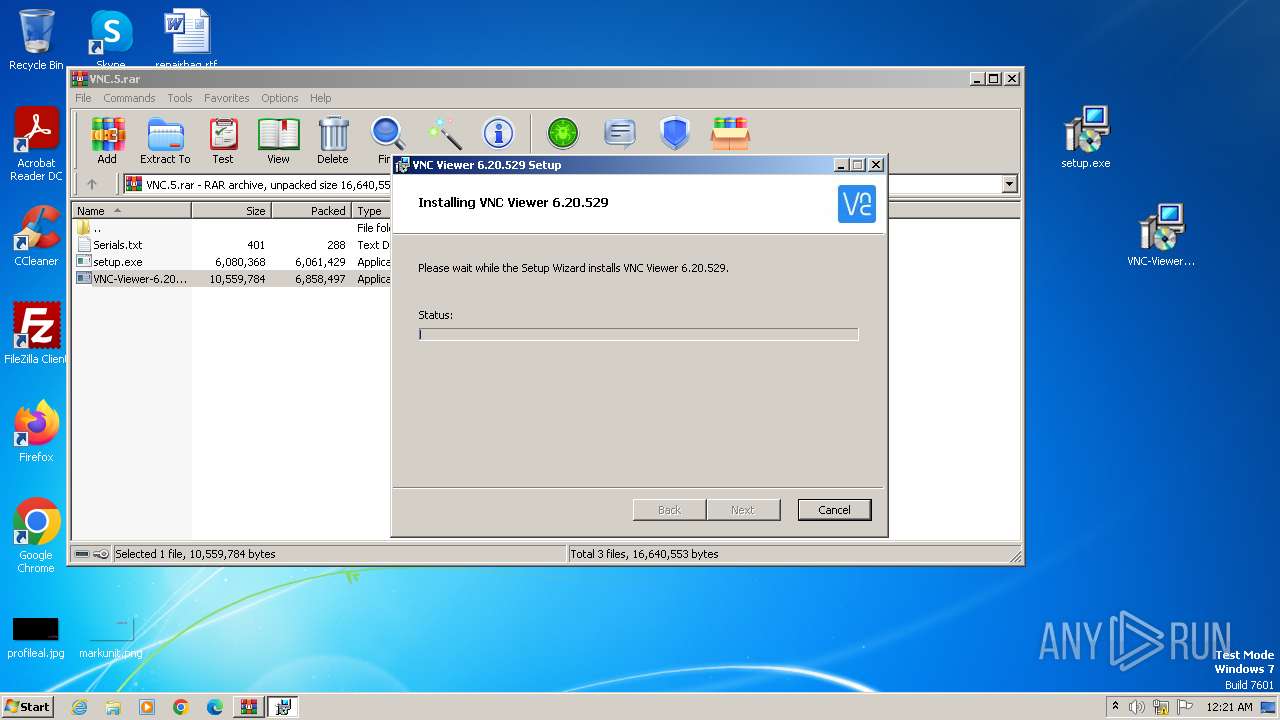Open the Windows Start menu

(x=28, y=706)
